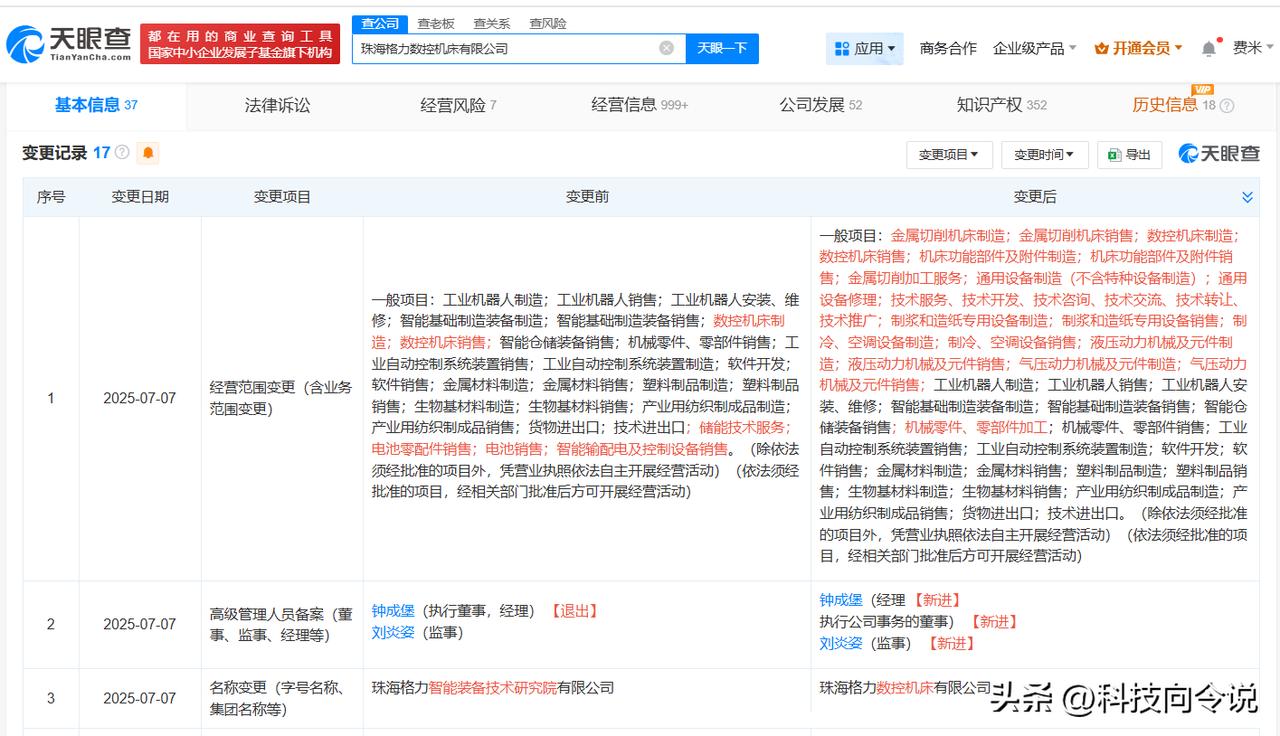Open the 开通会员 dropdown
Screen dimensions: 1280x736
point(1139,48)
